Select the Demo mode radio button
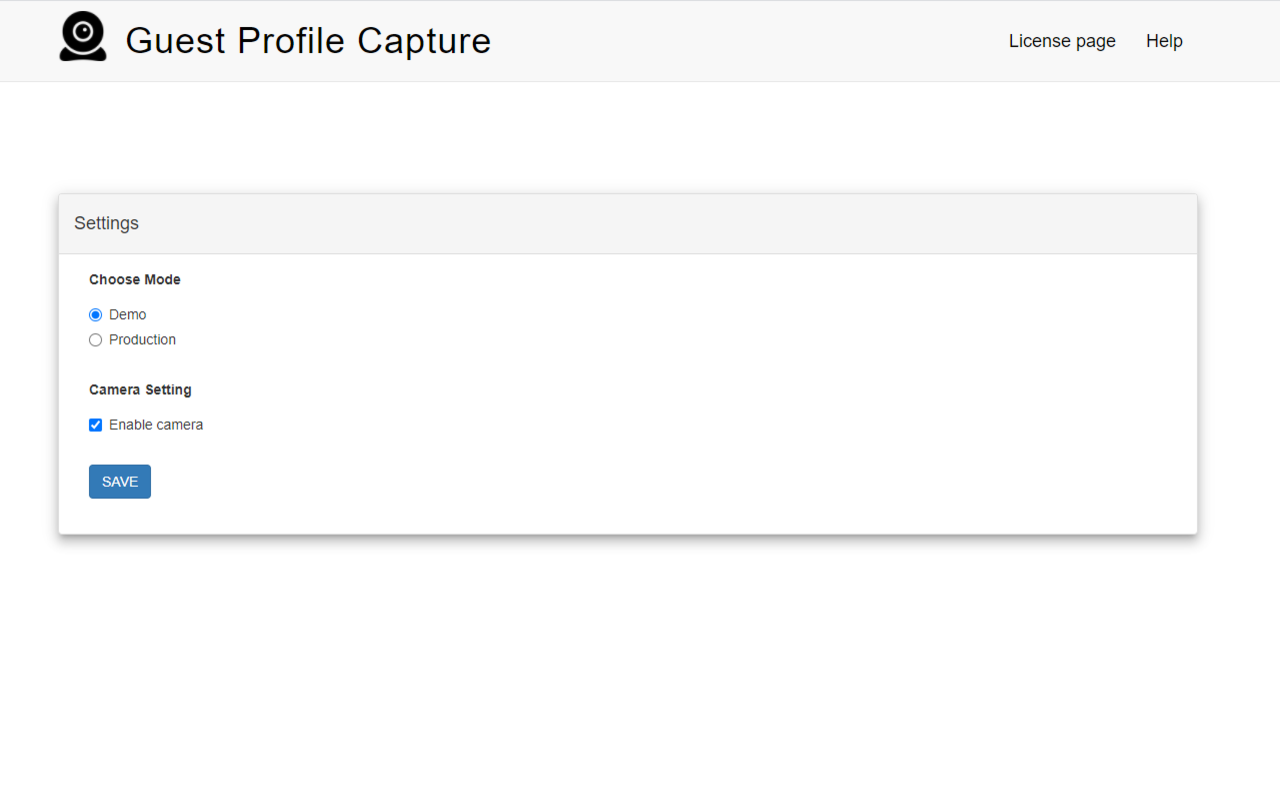 pyautogui.click(x=95, y=314)
